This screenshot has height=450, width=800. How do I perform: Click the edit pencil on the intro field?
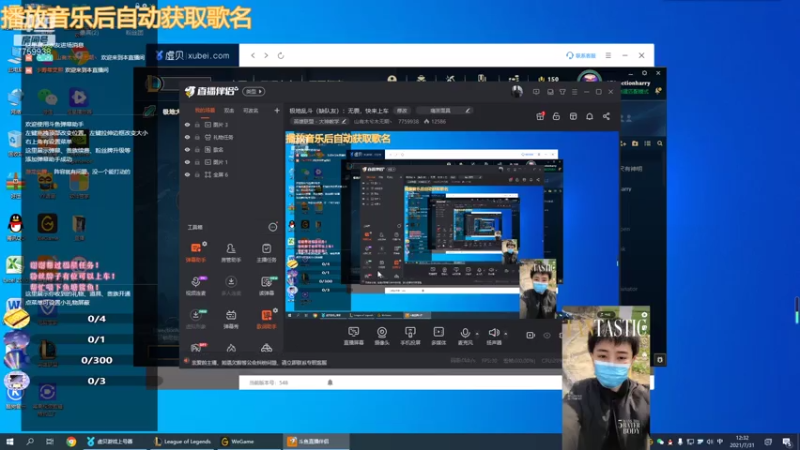point(467,110)
